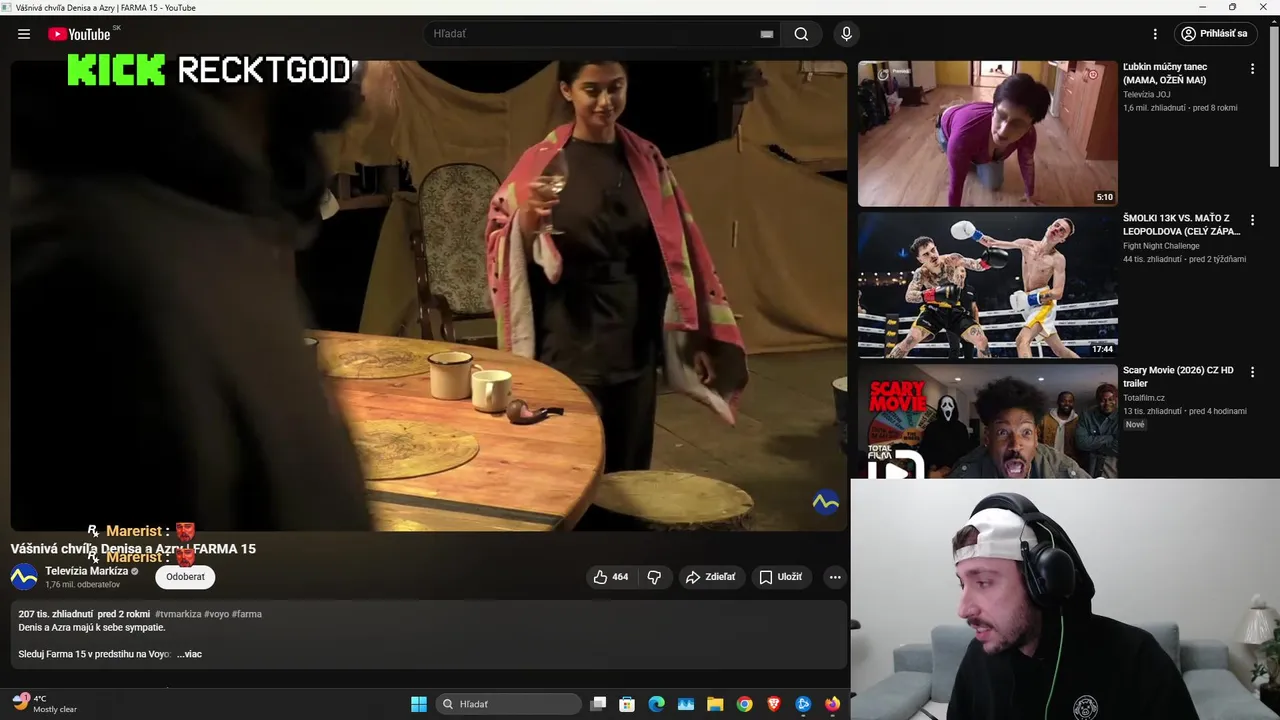Open Microsoft Store from the taskbar
Viewport: 1280px width, 720px height.
(627, 704)
